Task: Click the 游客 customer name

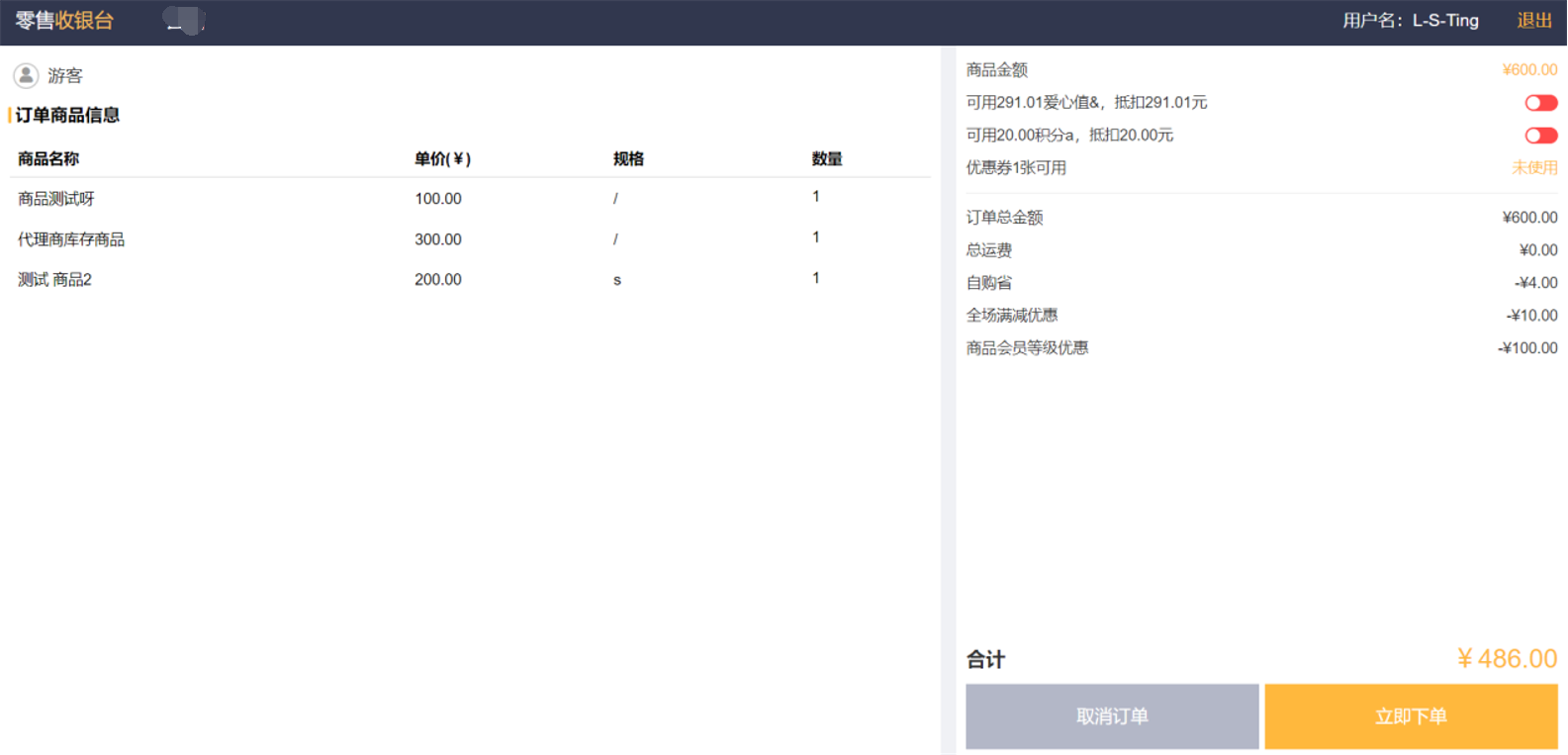Action: (x=65, y=76)
